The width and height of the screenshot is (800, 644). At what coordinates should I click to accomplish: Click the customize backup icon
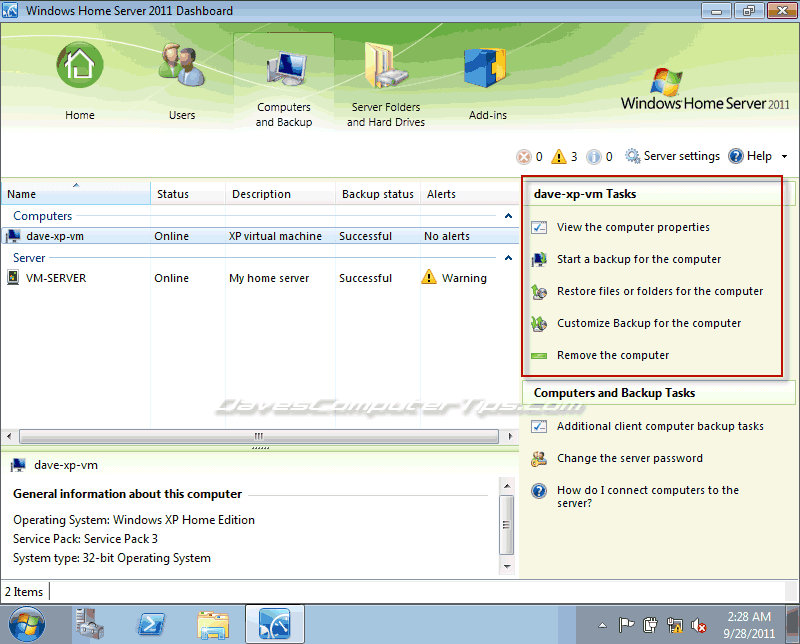coord(539,324)
